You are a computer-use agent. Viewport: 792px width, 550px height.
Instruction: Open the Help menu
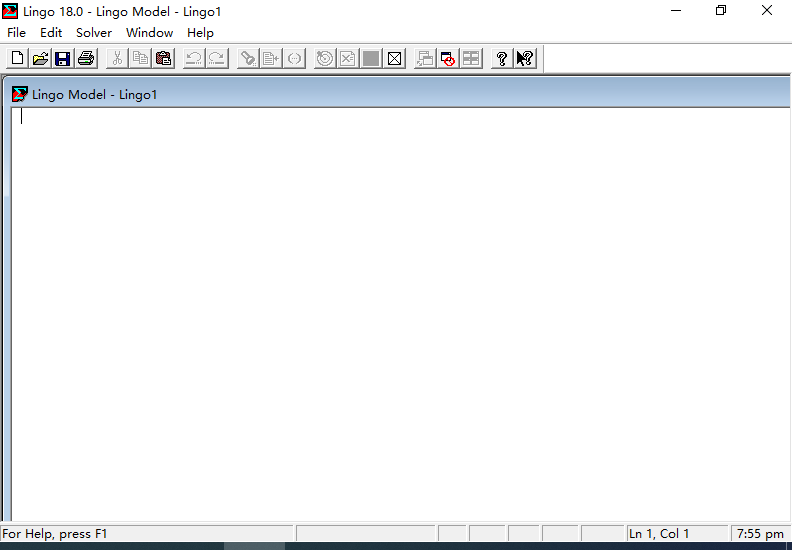pyautogui.click(x=201, y=33)
